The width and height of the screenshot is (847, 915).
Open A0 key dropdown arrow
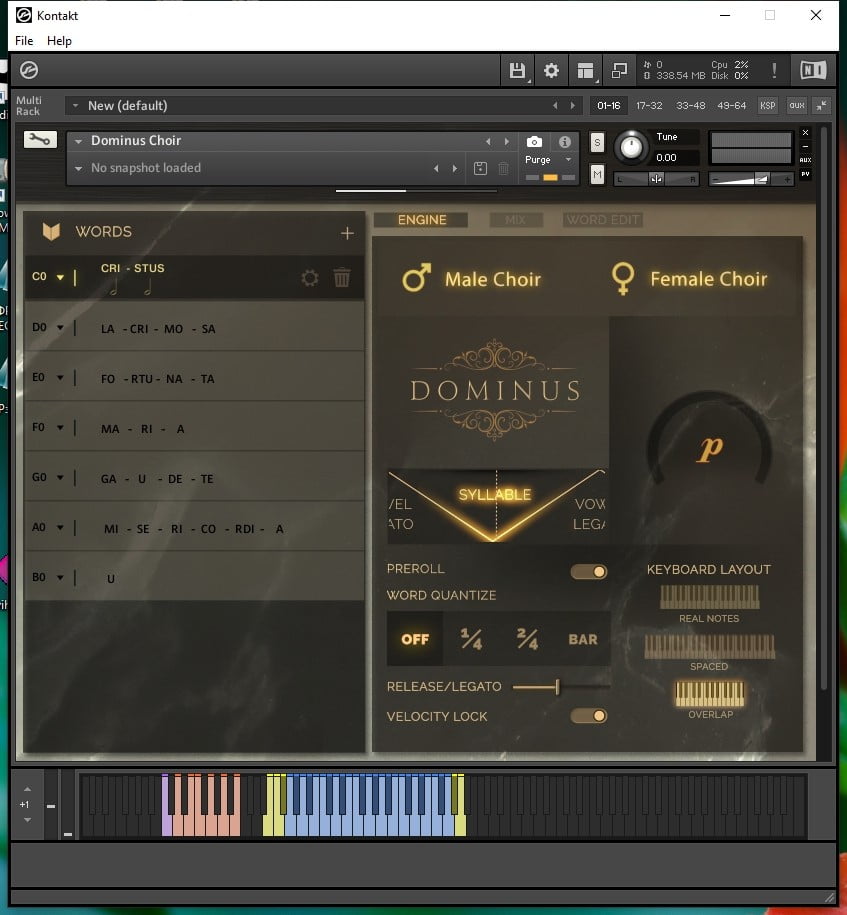(x=60, y=528)
